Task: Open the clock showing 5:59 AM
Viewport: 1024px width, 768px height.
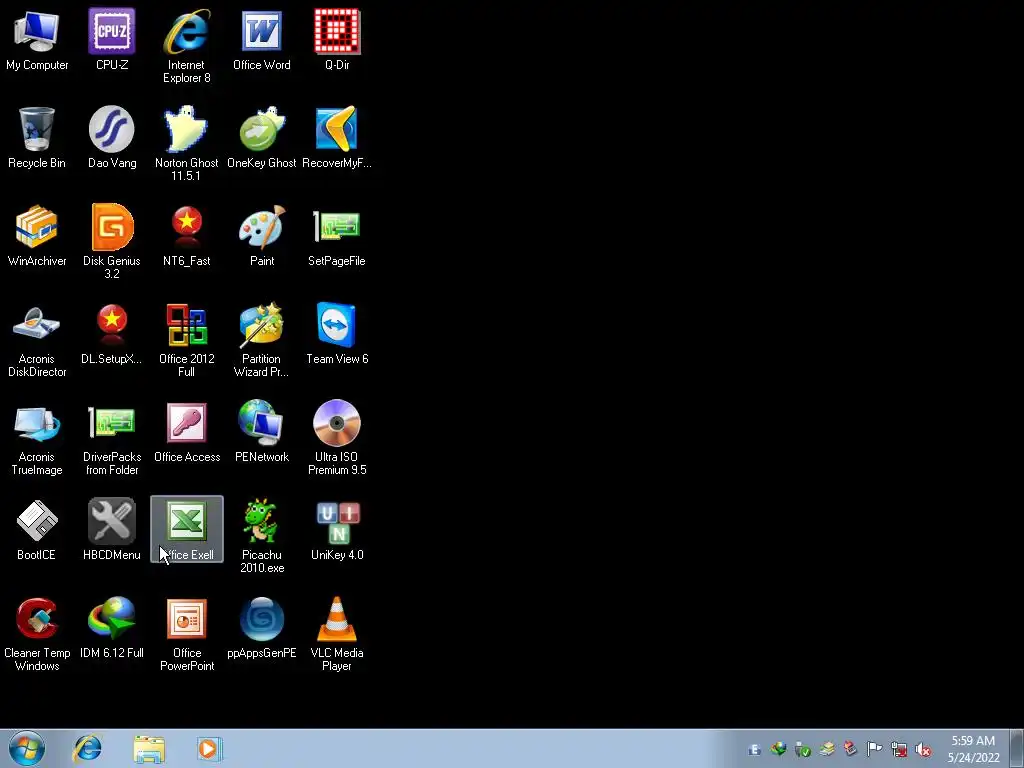Action: point(973,749)
